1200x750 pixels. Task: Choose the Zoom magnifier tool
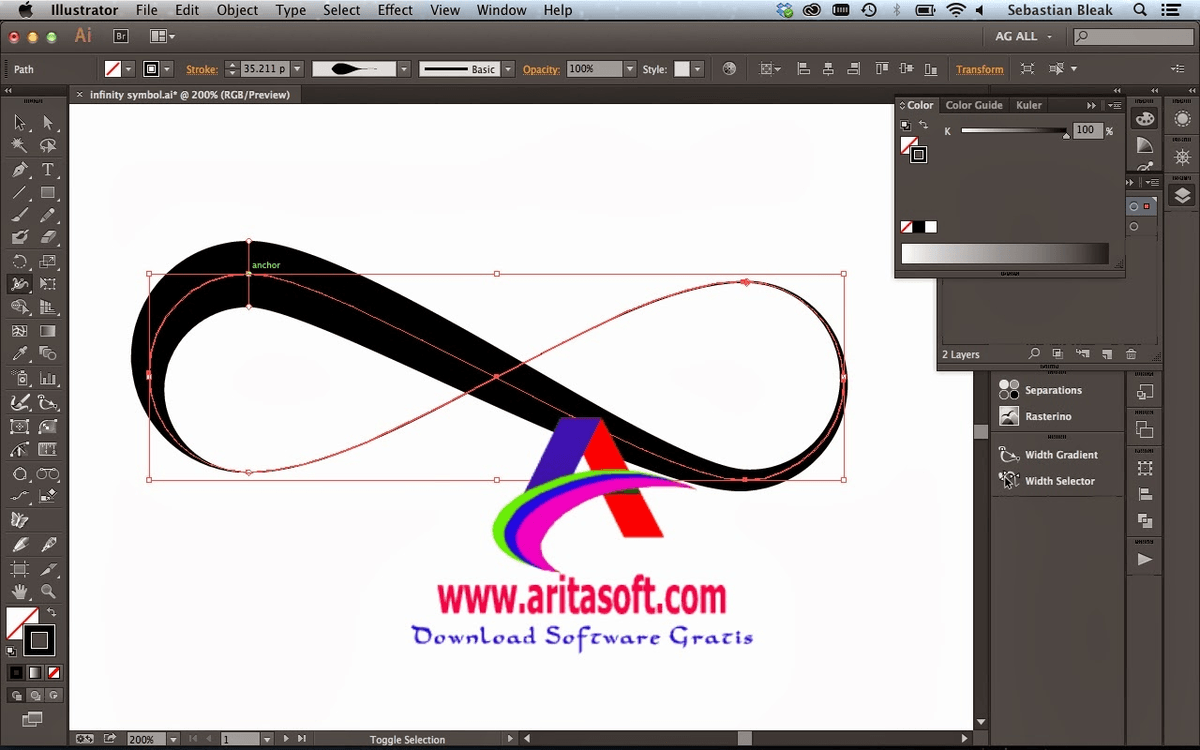pyautogui.click(x=47, y=592)
